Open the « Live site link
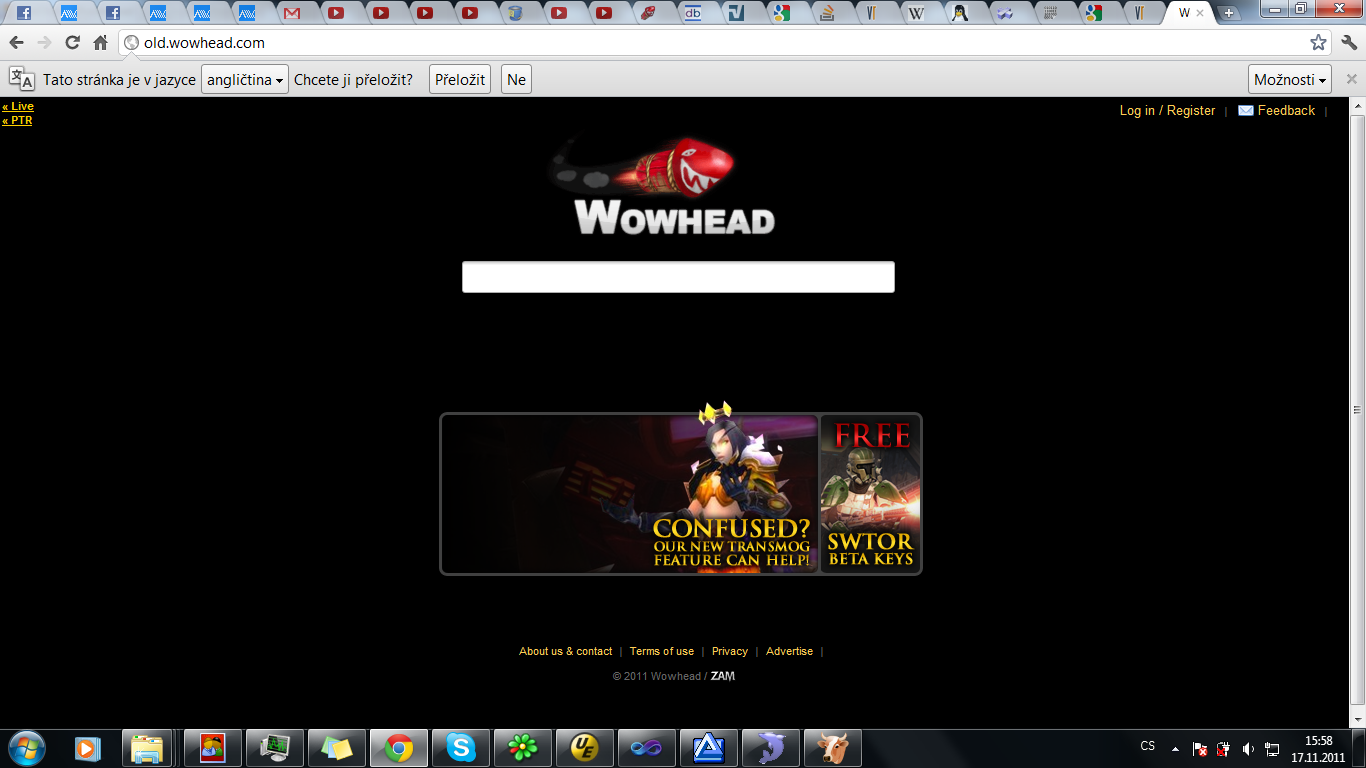 click(x=18, y=106)
